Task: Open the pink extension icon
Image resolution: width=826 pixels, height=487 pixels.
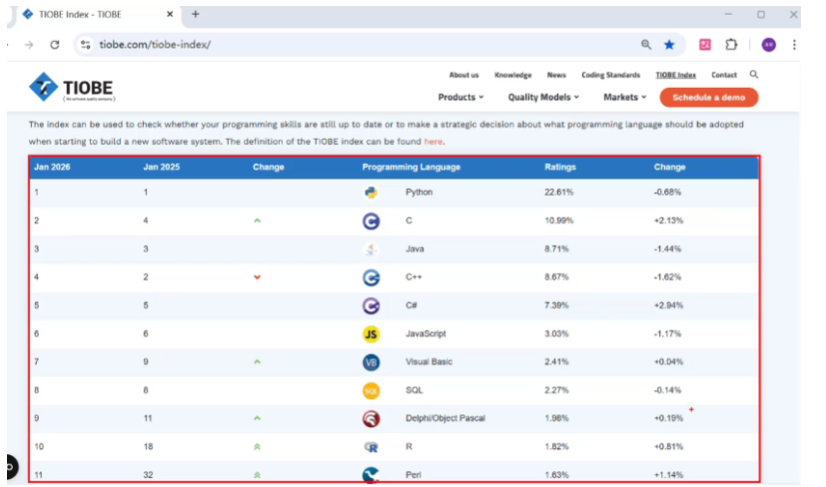Action: [705, 45]
